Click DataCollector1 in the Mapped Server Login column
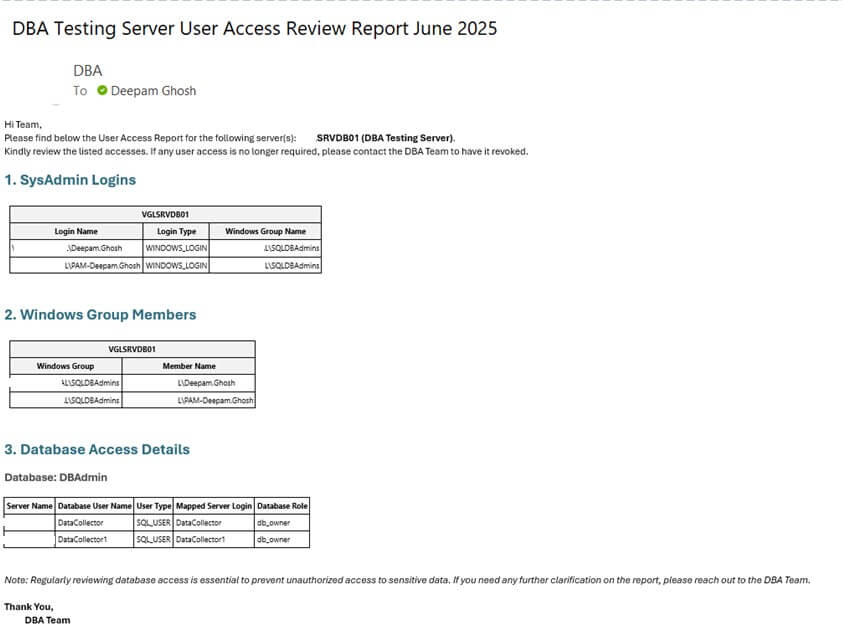Image resolution: width=842 pixels, height=627 pixels. (200, 539)
